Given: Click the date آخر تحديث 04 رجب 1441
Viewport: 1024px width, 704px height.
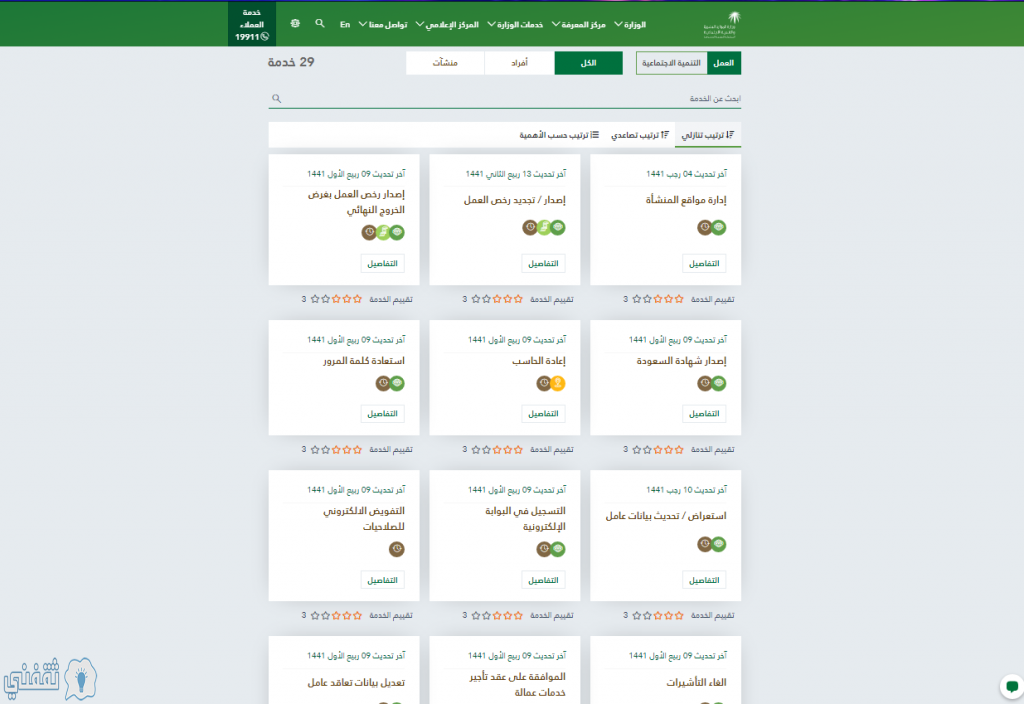Looking at the screenshot, I should coord(686,174).
